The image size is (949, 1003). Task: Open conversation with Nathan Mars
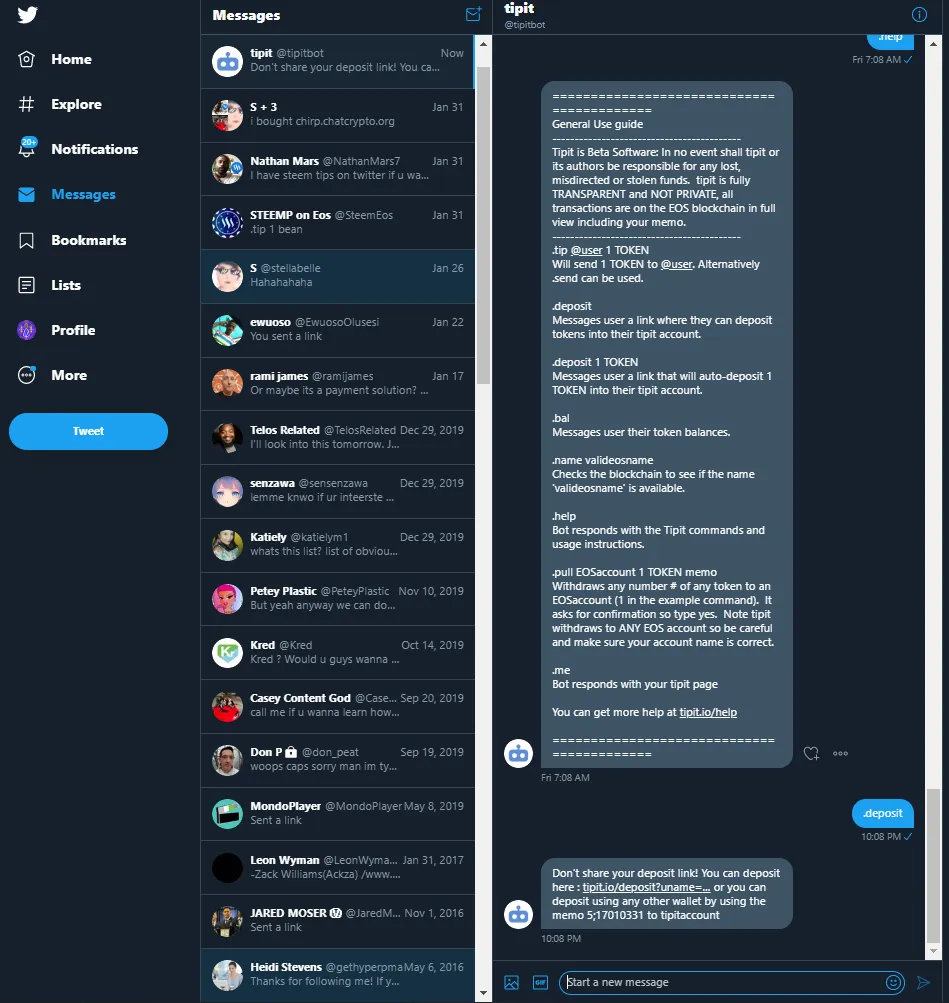(x=338, y=168)
